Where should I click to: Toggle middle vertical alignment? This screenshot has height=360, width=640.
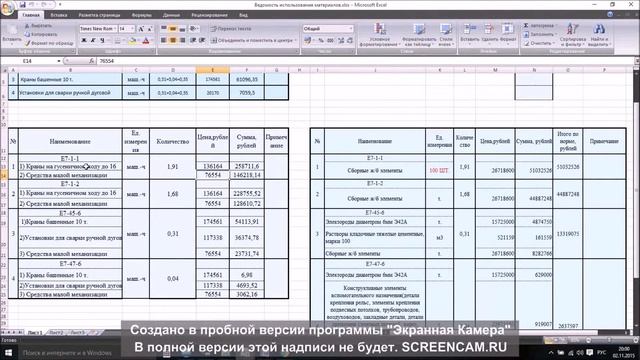173,29
